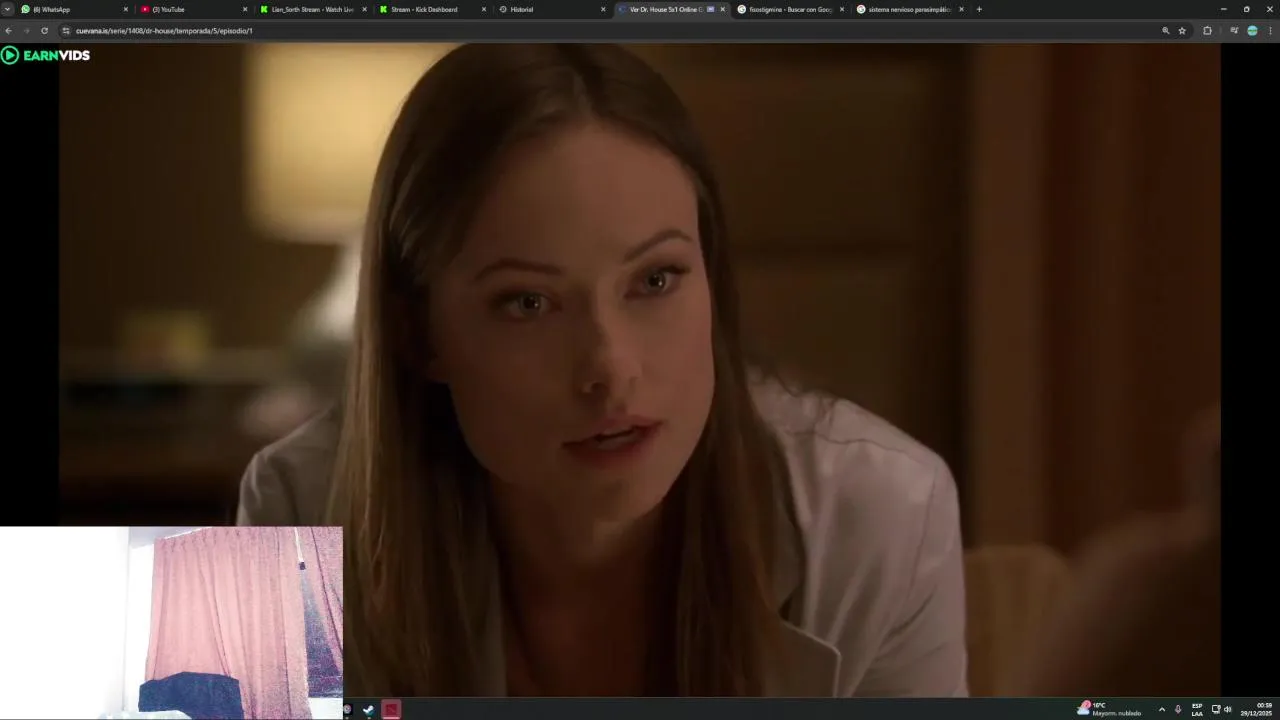
Task: Reload the cuevana page
Action: coord(44,31)
